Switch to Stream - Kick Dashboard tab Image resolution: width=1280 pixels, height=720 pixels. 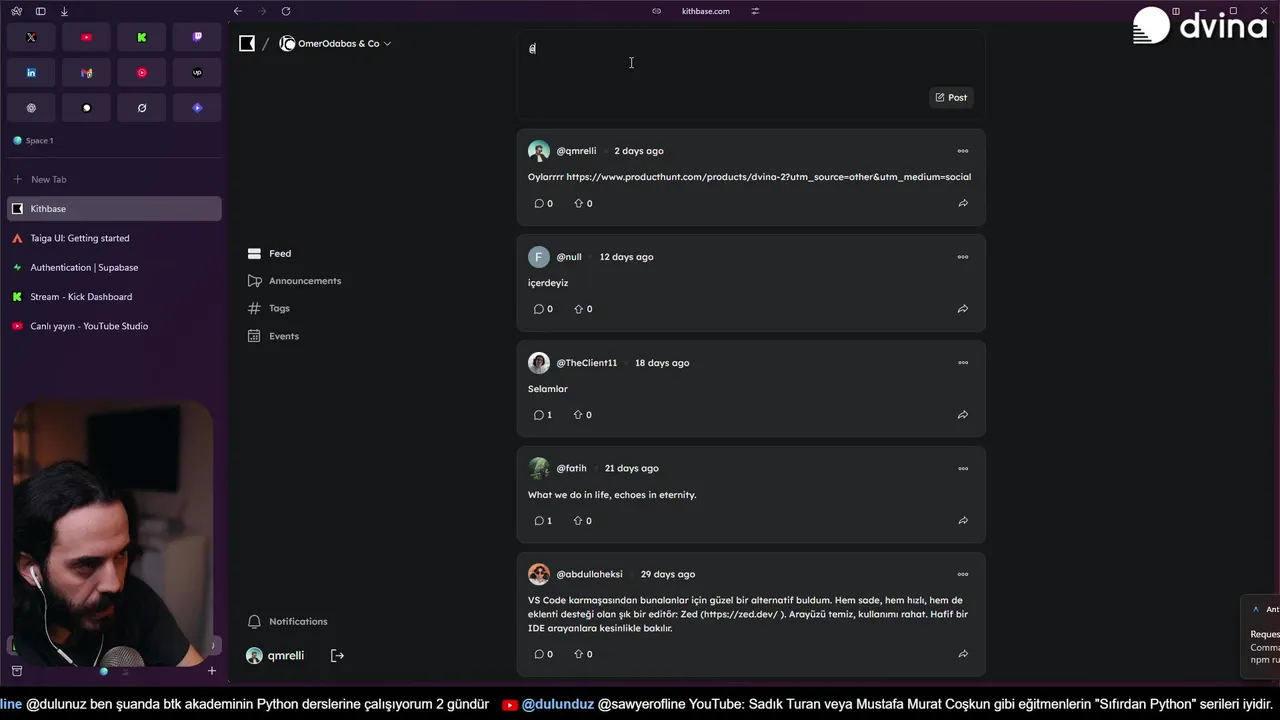114,297
